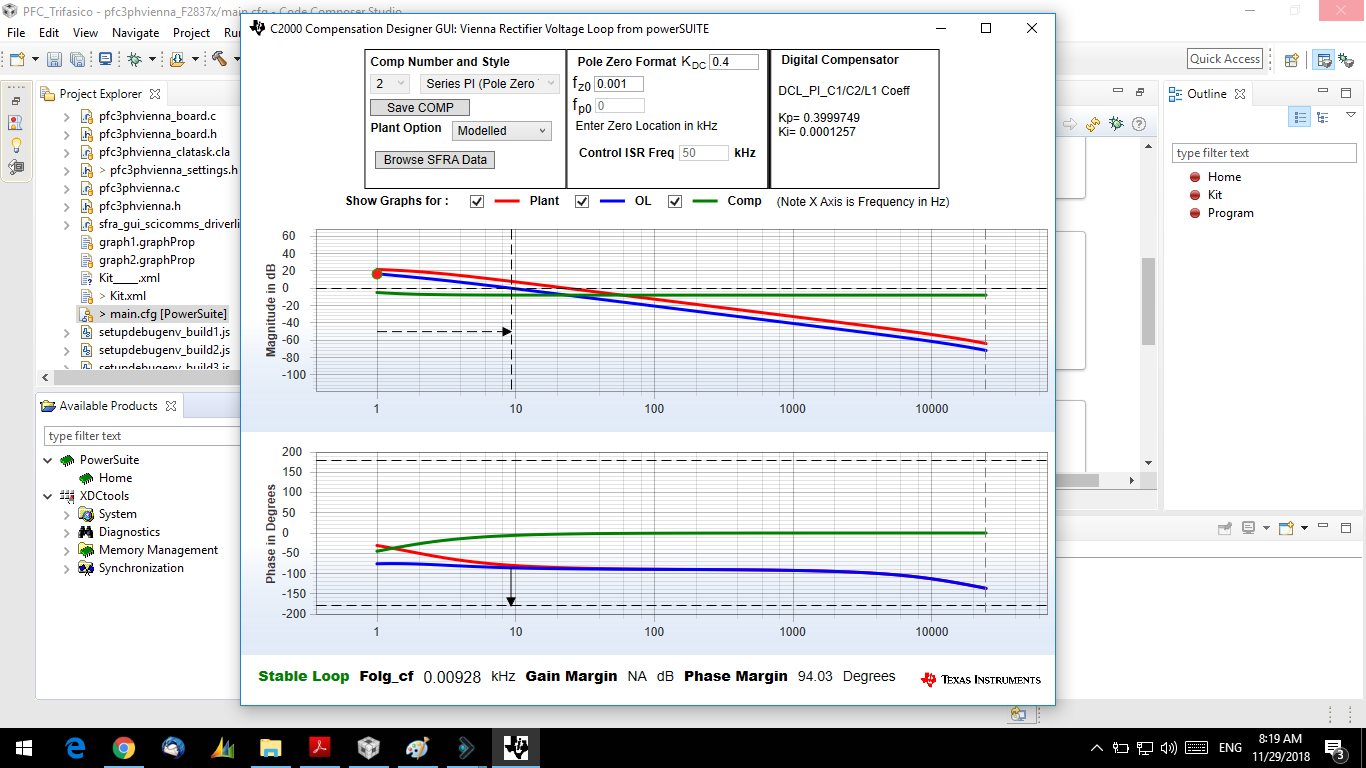Viewport: 1366px width, 768px height.
Task: Disable the Comp graph checkbox
Action: tap(675, 201)
